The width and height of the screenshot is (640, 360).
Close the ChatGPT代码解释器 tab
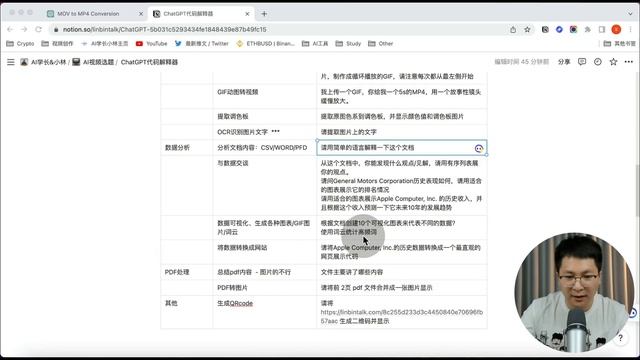[247, 13]
